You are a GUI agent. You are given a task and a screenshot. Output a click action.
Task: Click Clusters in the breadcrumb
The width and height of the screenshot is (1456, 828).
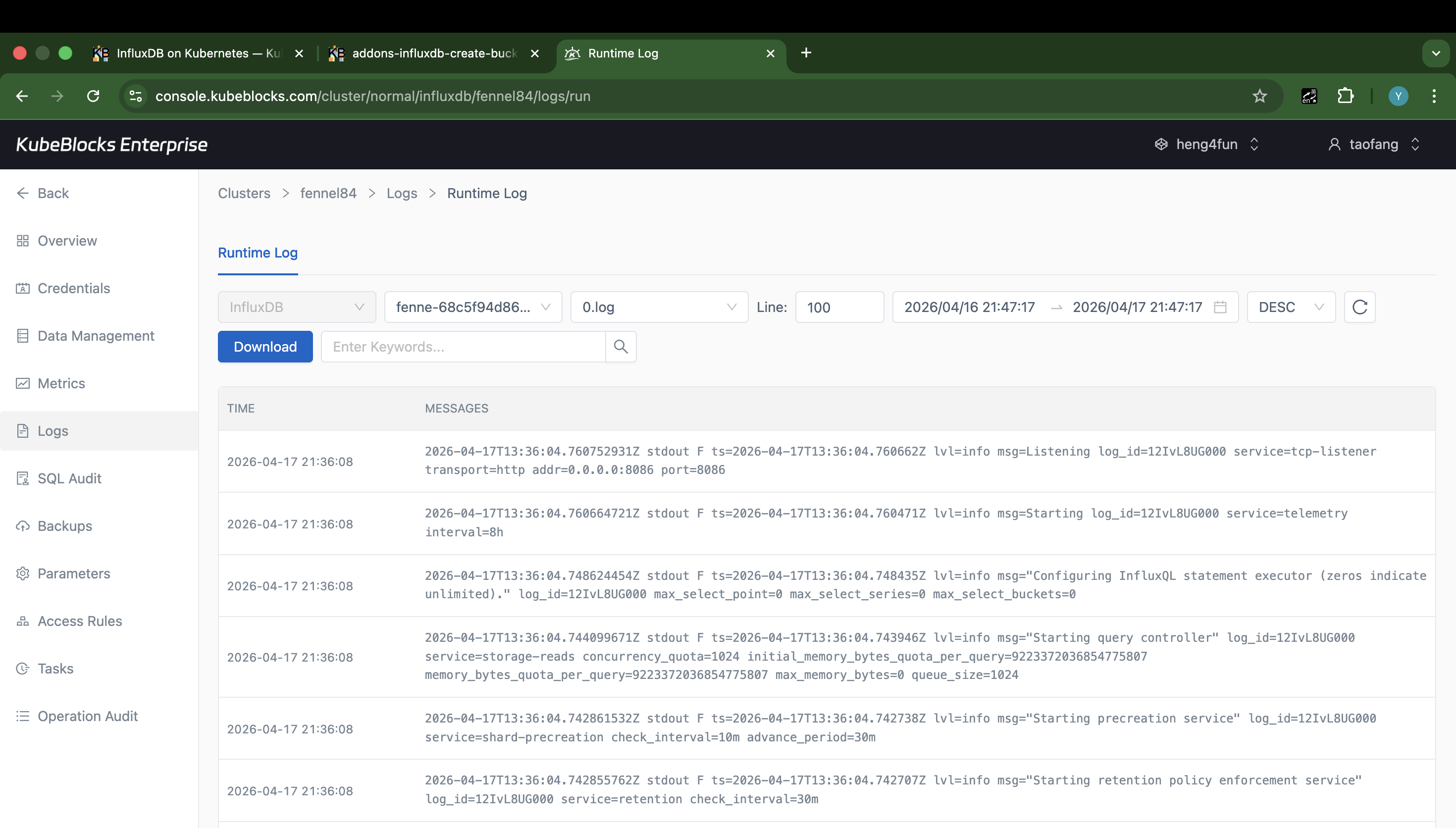(244, 193)
